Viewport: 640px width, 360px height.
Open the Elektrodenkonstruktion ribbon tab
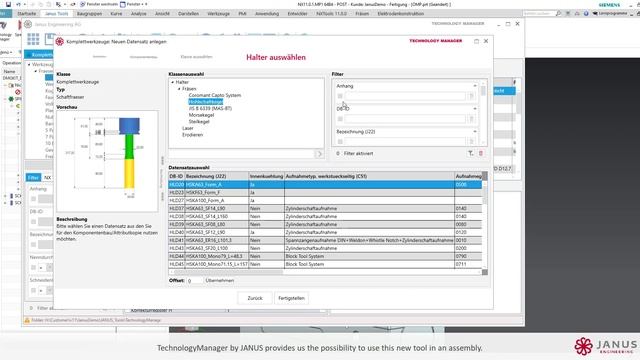coord(400,13)
